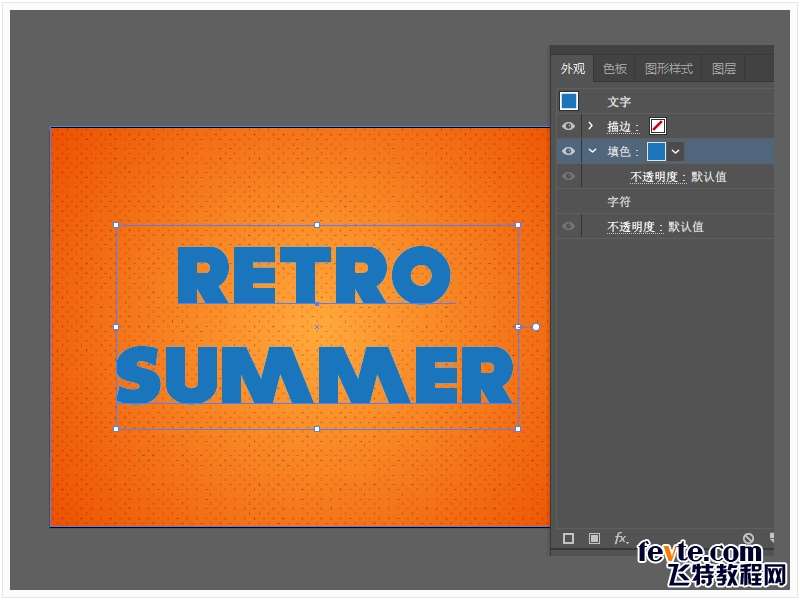Toggle visibility of the 填色 fill

pyautogui.click(x=568, y=151)
